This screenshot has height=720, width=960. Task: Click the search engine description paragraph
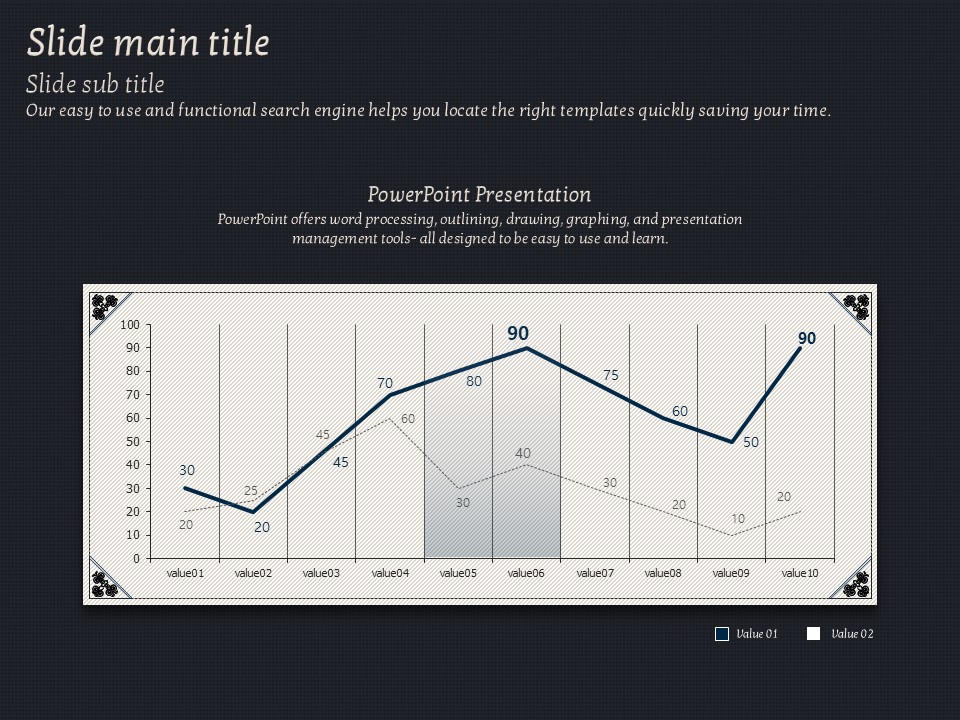click(x=428, y=111)
